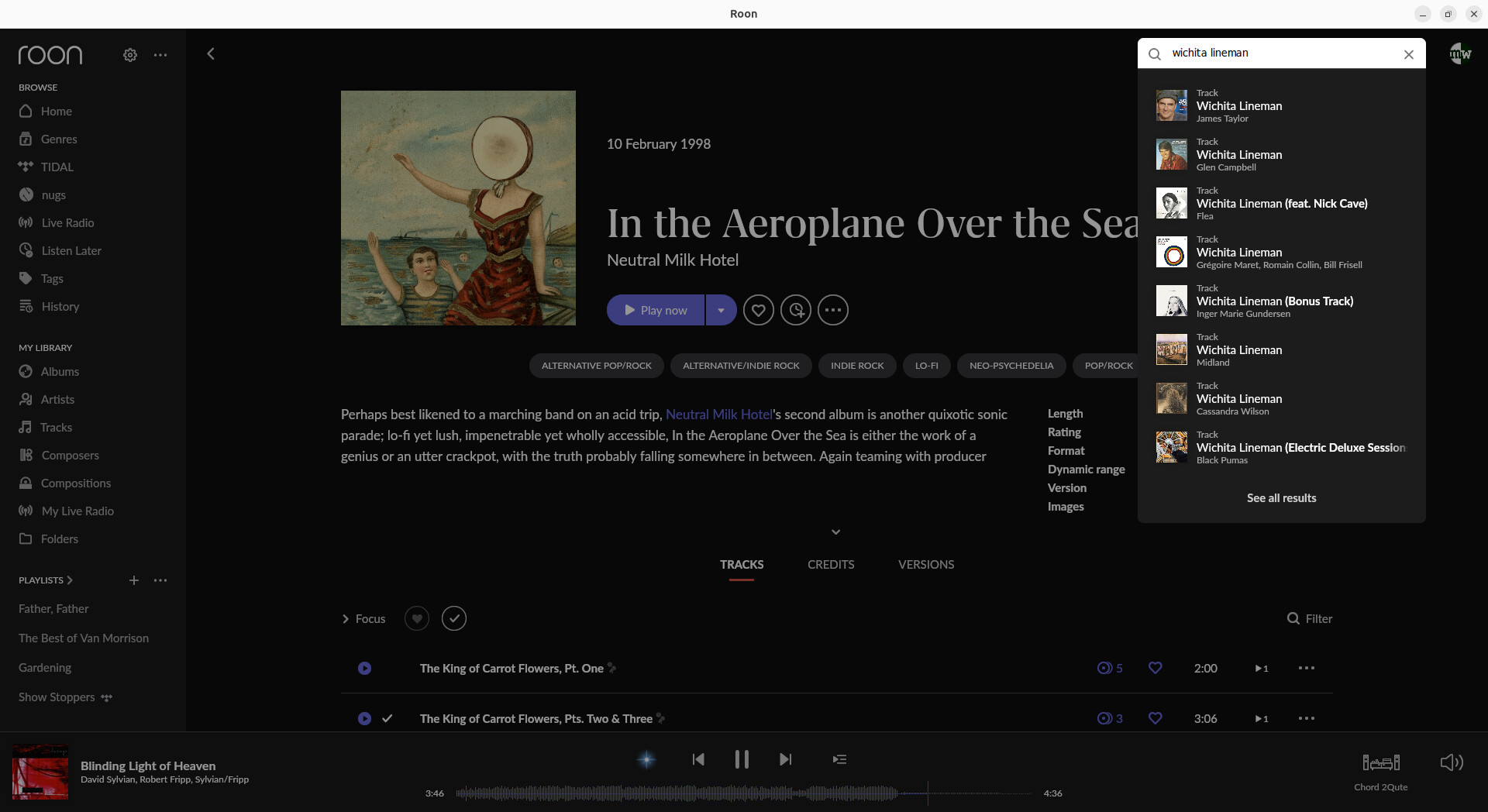Select the INDIE ROCK genre tag
This screenshot has width=1488, height=812.
[857, 366]
